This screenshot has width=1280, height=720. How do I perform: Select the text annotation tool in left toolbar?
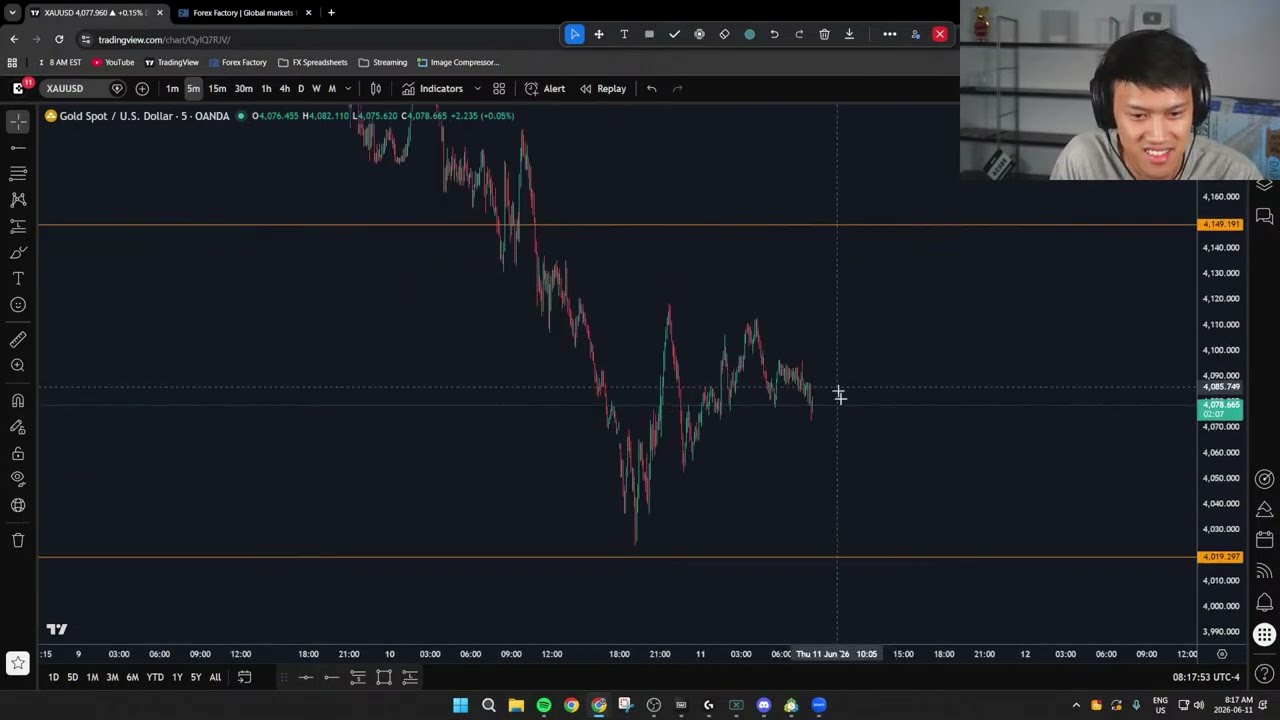click(x=18, y=278)
